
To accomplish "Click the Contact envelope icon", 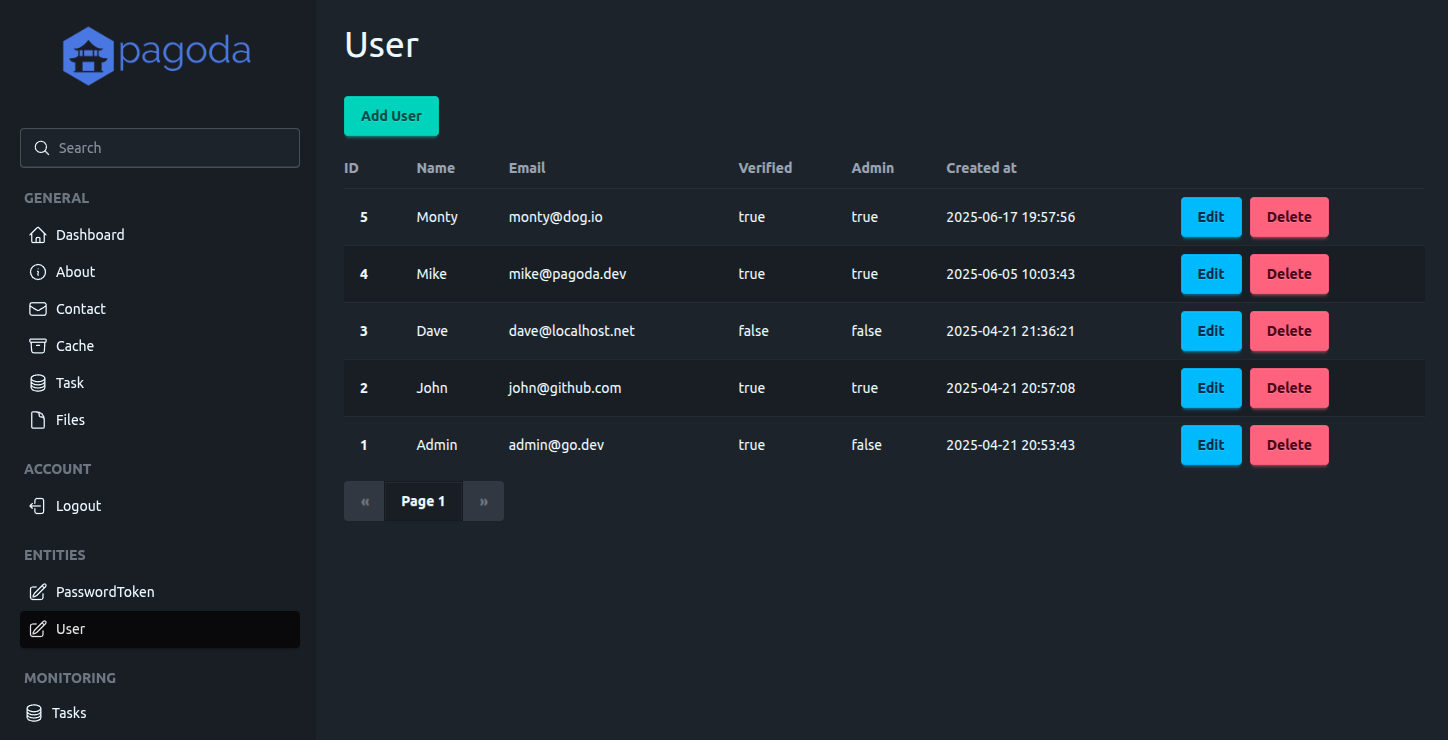I will pyautogui.click(x=38, y=309).
